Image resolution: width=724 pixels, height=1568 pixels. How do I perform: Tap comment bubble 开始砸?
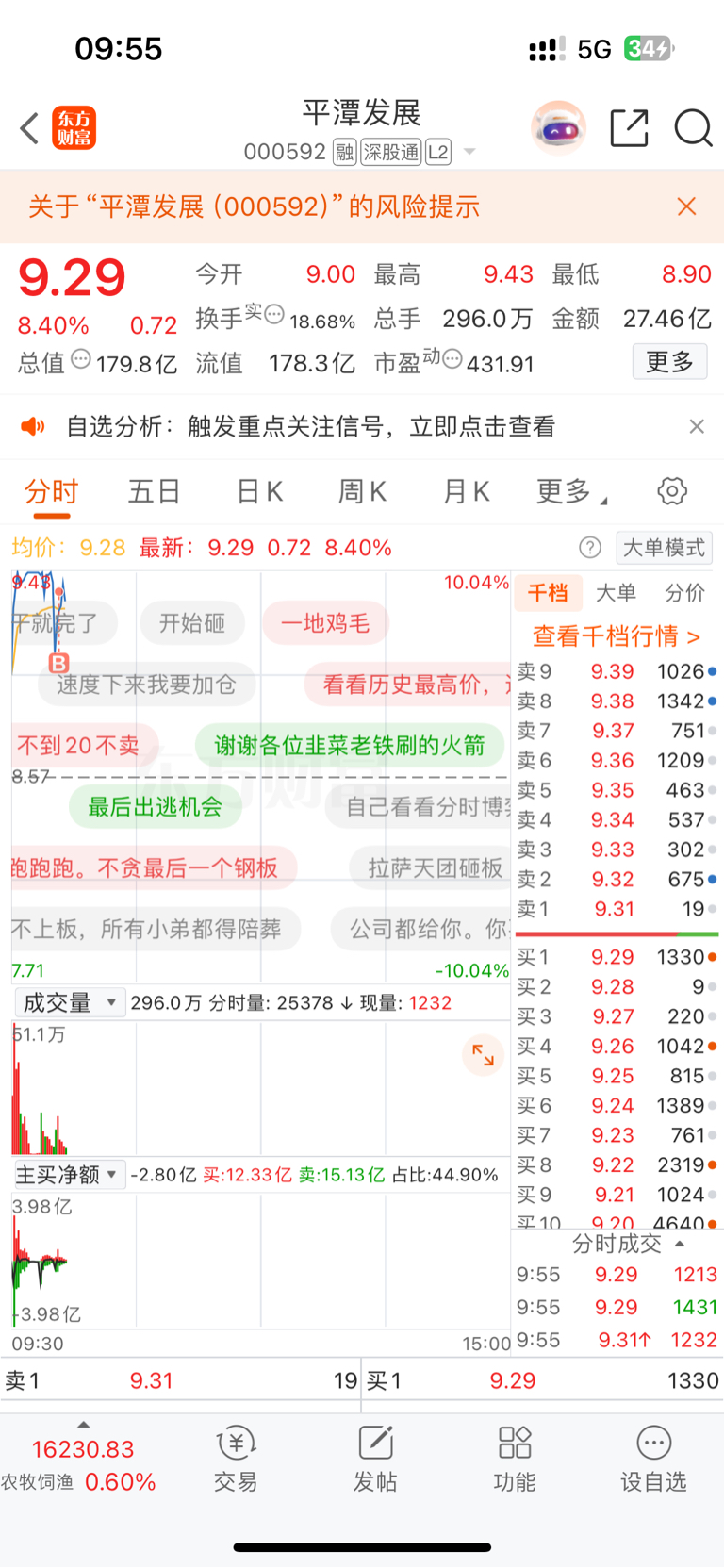pyautogui.click(x=192, y=623)
